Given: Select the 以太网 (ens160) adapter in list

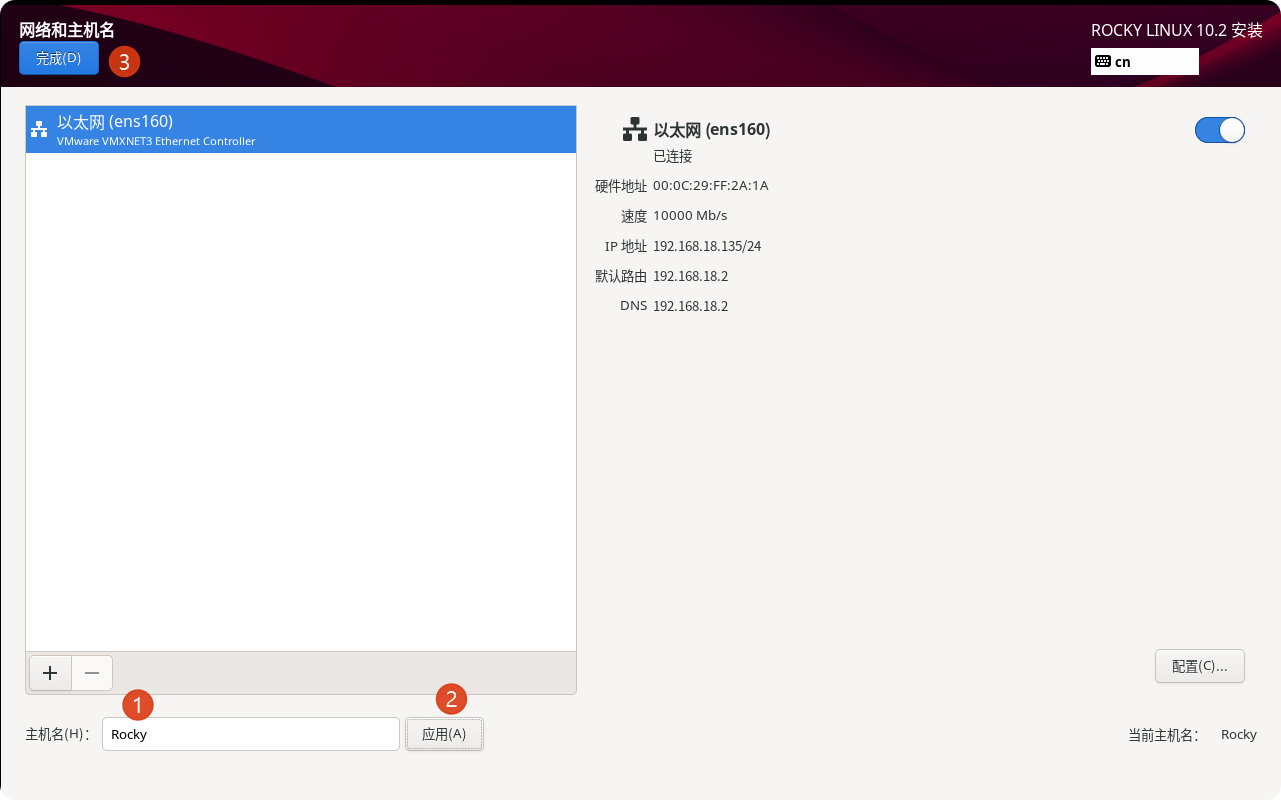Looking at the screenshot, I should [x=301, y=129].
